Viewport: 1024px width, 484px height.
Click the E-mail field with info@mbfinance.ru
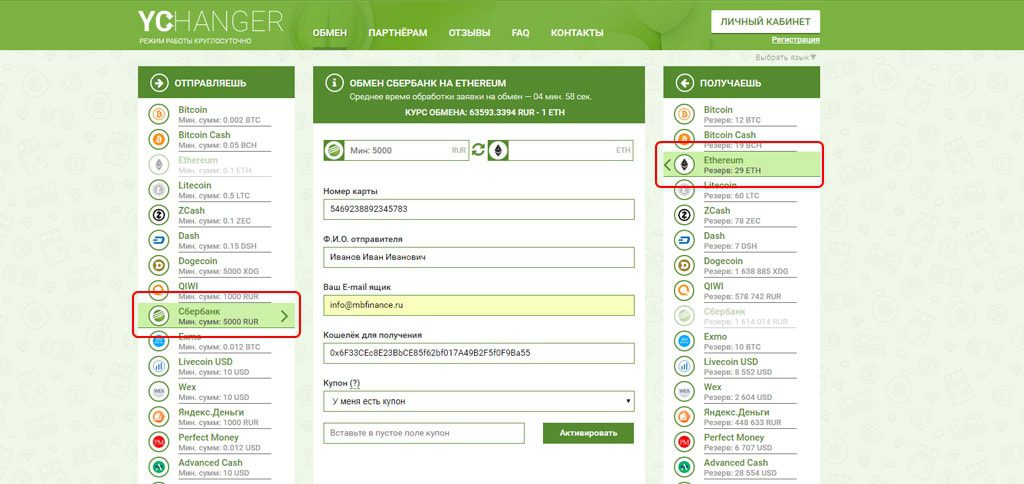(x=479, y=306)
